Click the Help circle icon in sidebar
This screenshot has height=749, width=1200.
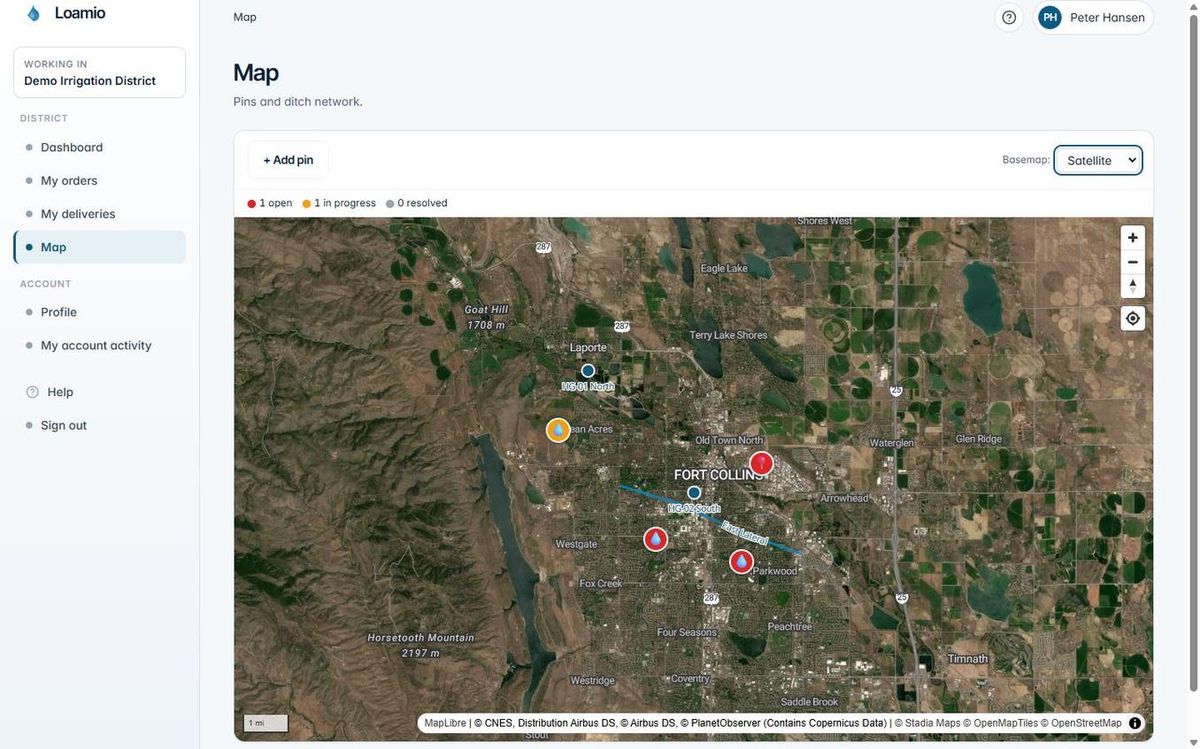click(32, 392)
